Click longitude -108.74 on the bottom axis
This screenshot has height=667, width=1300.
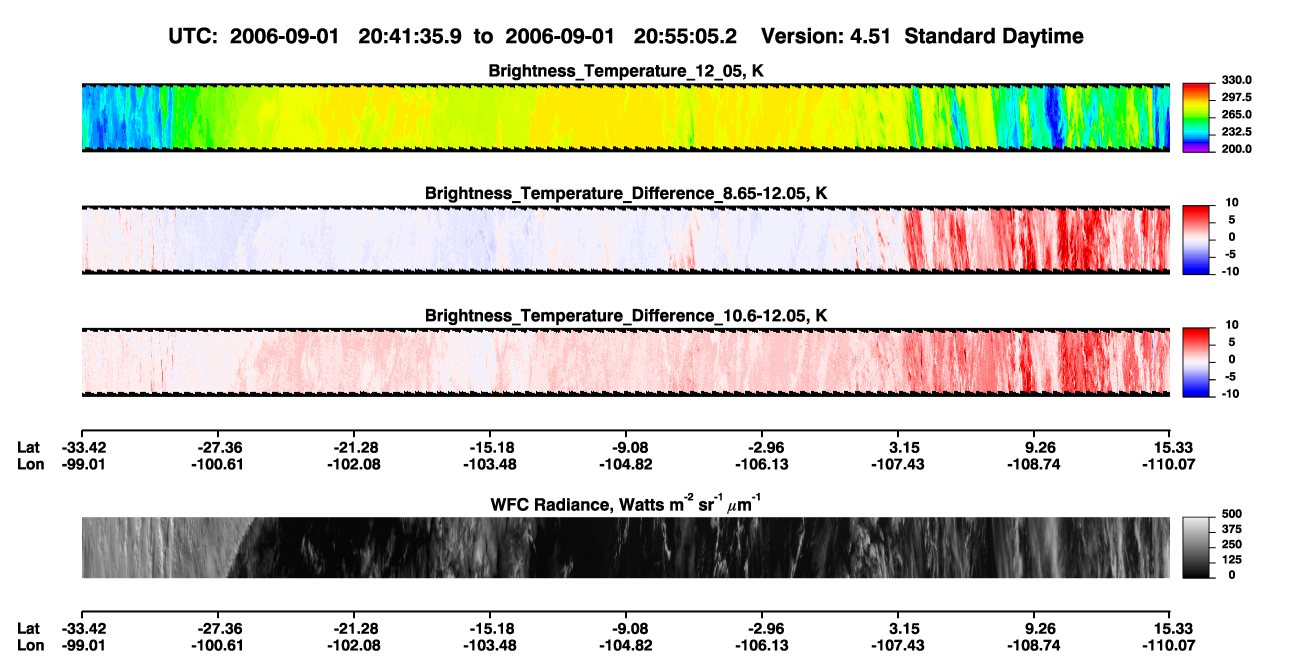click(1034, 646)
